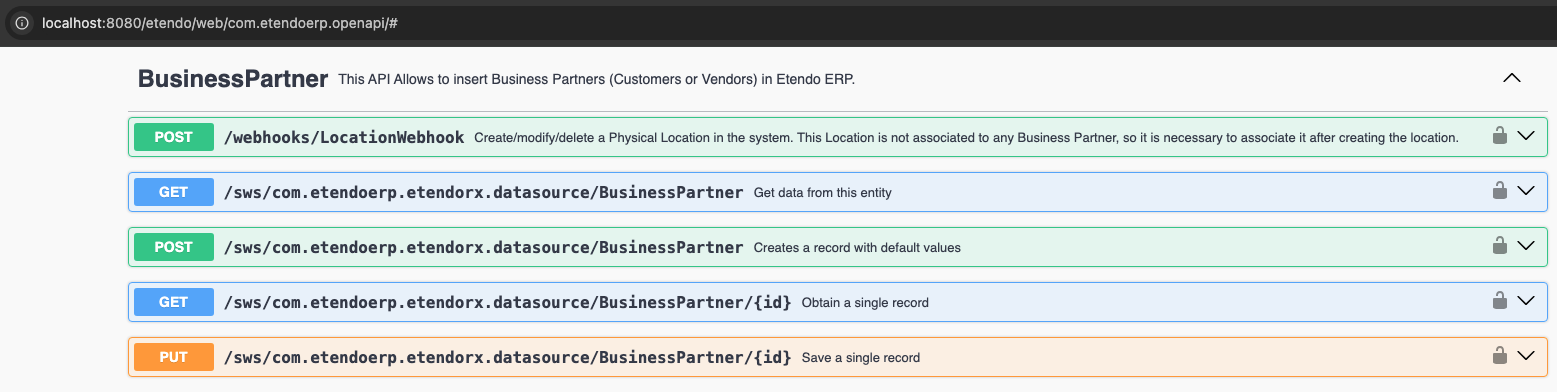Expand the GET BusinessPartner operation chevron
1557x392 pixels.
[x=1526, y=191]
